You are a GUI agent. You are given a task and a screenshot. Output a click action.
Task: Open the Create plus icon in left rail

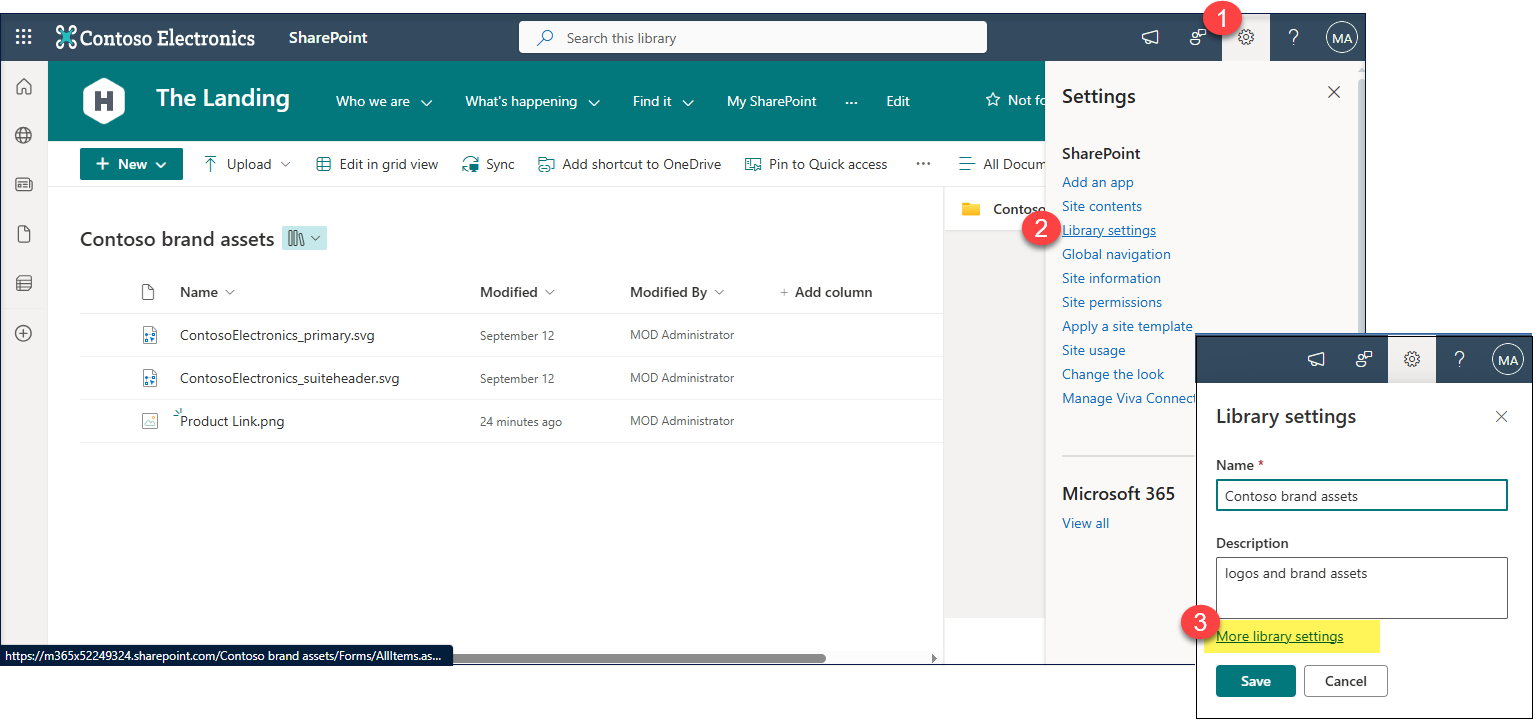pyautogui.click(x=24, y=333)
